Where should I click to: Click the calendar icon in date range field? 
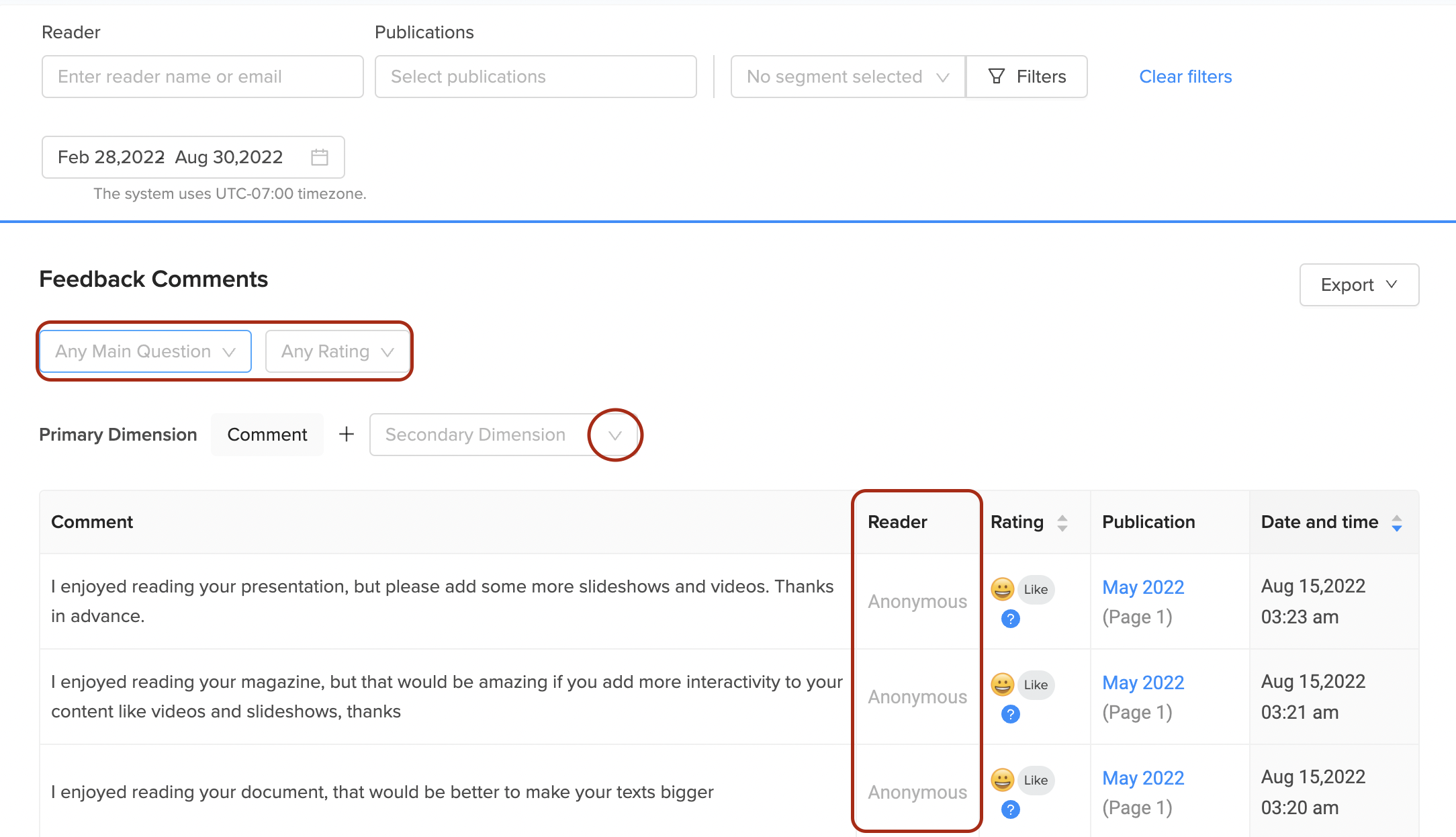[x=320, y=157]
